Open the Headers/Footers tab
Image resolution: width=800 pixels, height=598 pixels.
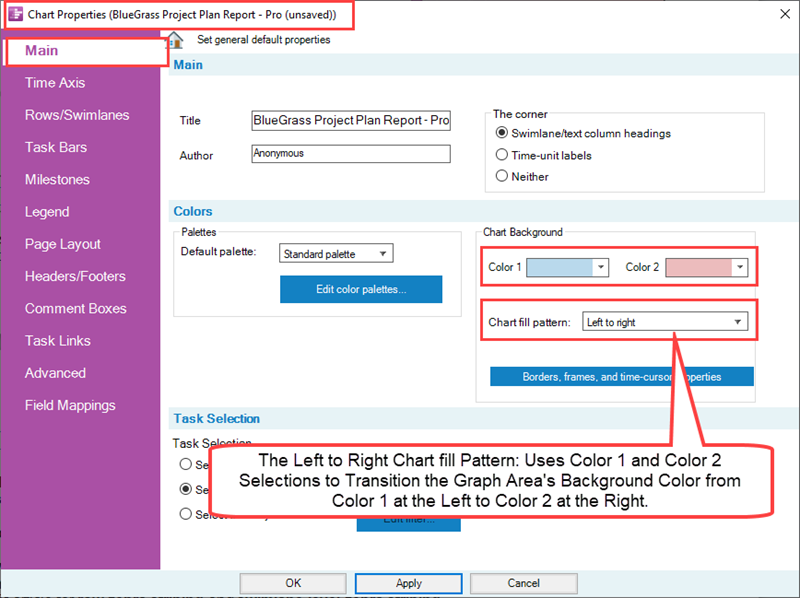coord(75,276)
